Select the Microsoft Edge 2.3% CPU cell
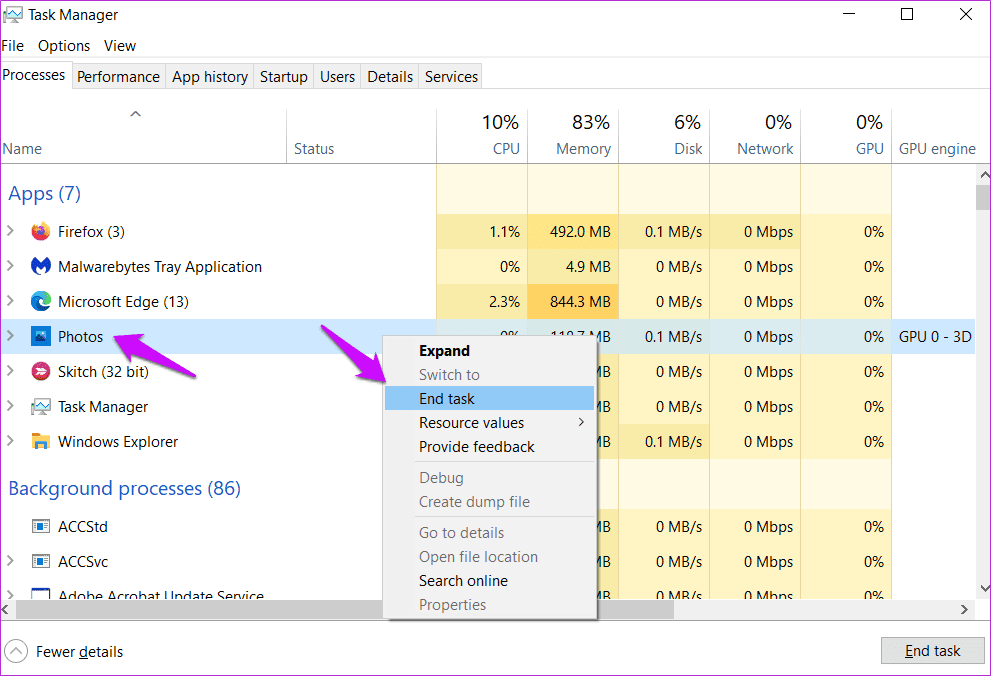 pos(482,301)
